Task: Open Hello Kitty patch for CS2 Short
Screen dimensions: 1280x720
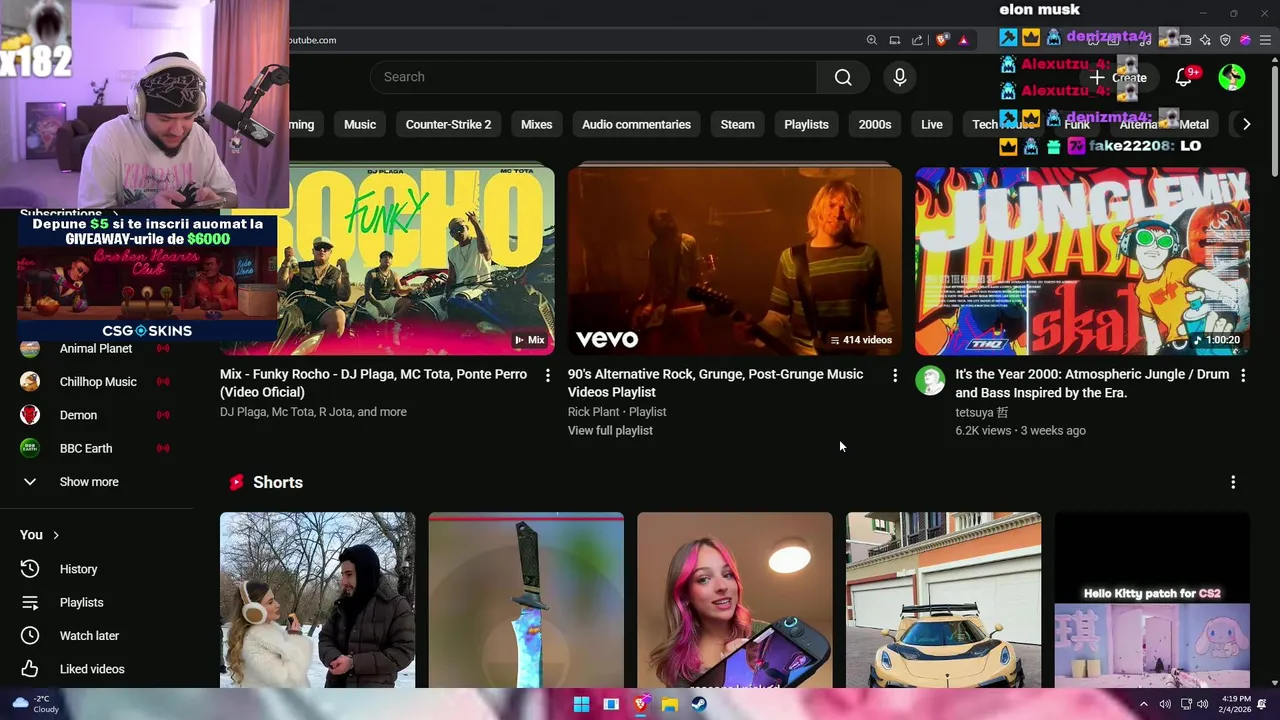Action: pyautogui.click(x=1152, y=600)
